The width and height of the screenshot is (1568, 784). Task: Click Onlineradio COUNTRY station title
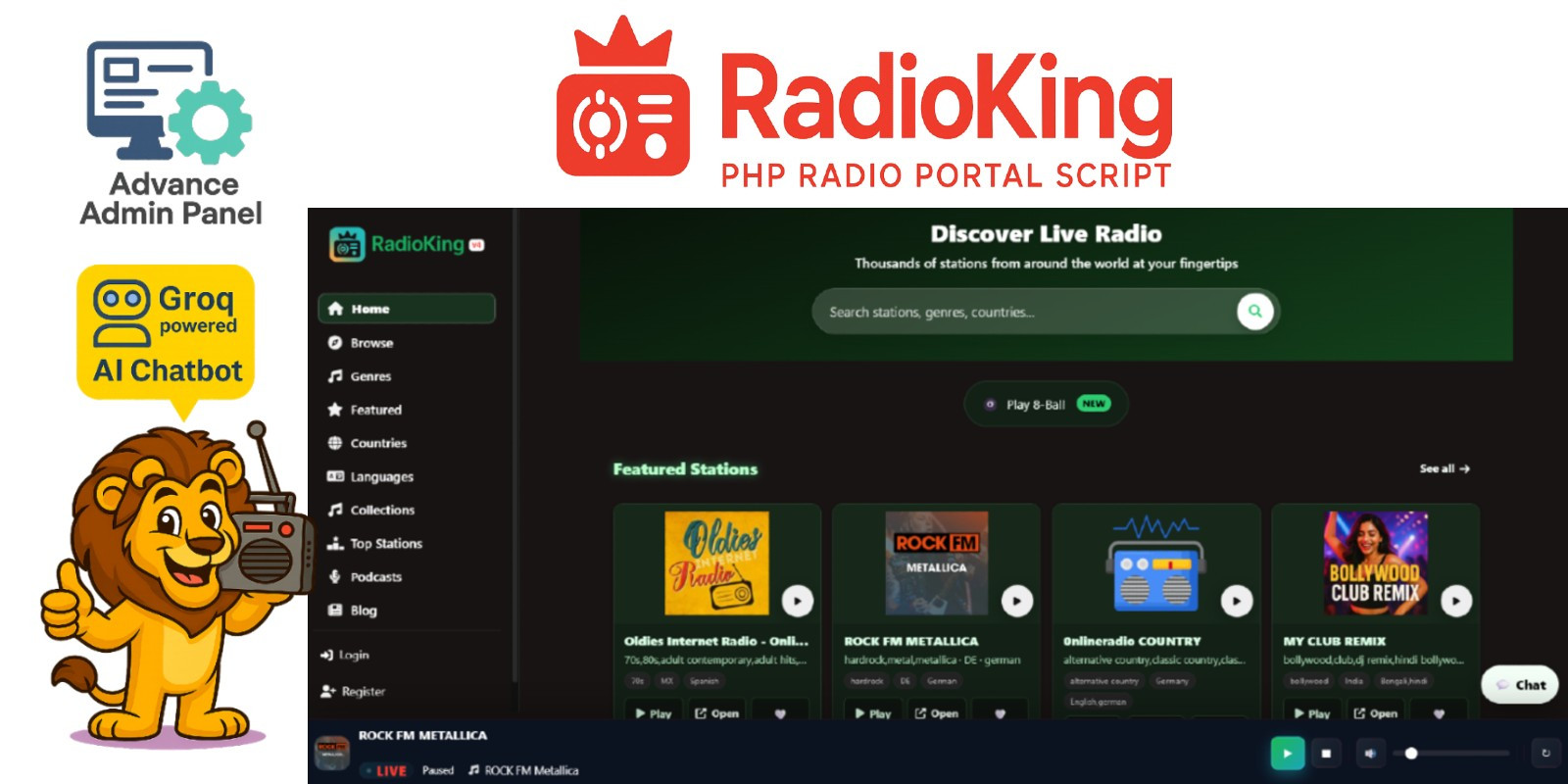pyautogui.click(x=1132, y=641)
